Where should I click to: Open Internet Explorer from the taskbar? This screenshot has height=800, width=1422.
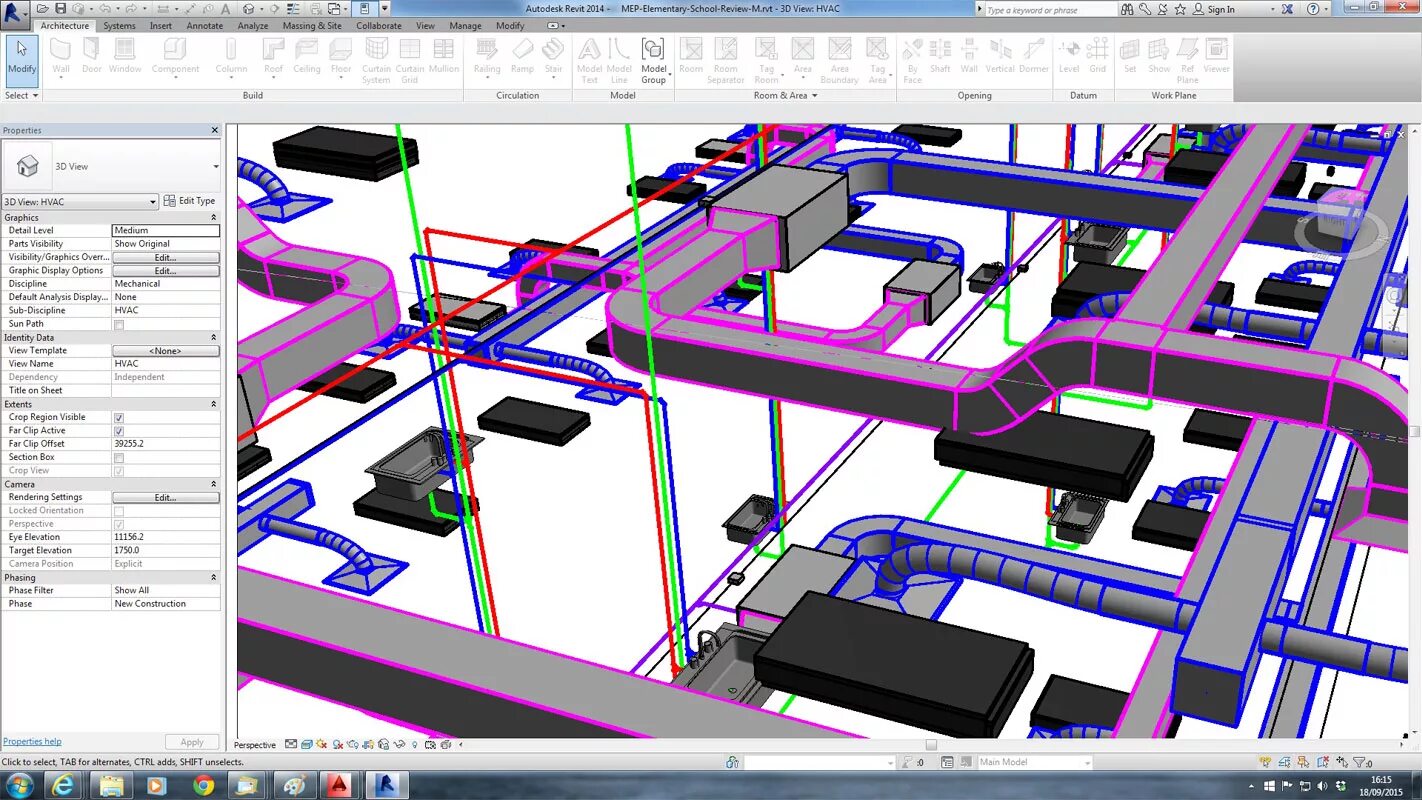click(x=64, y=786)
